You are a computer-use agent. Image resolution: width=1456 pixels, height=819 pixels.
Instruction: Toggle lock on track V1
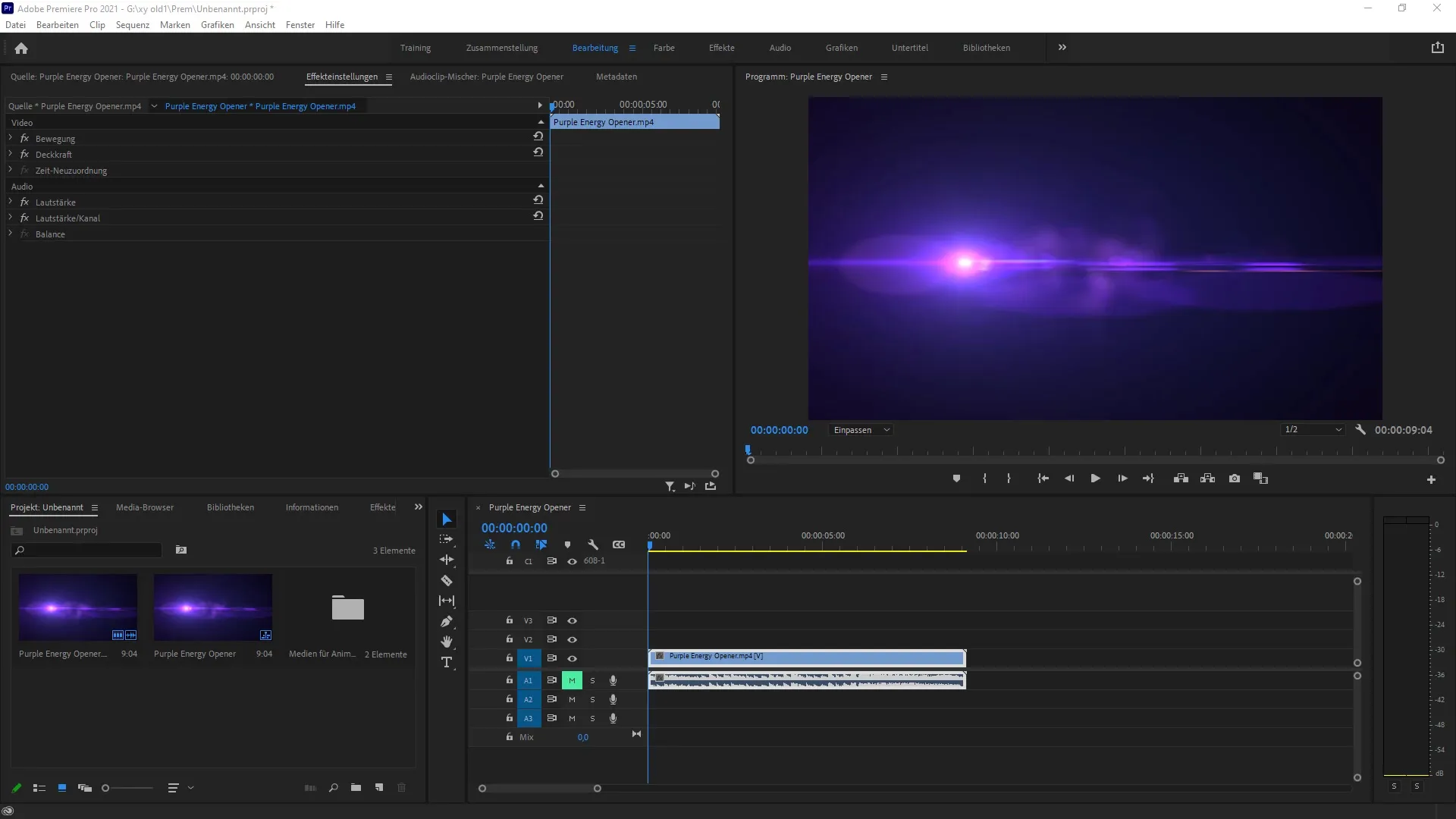[x=510, y=658]
